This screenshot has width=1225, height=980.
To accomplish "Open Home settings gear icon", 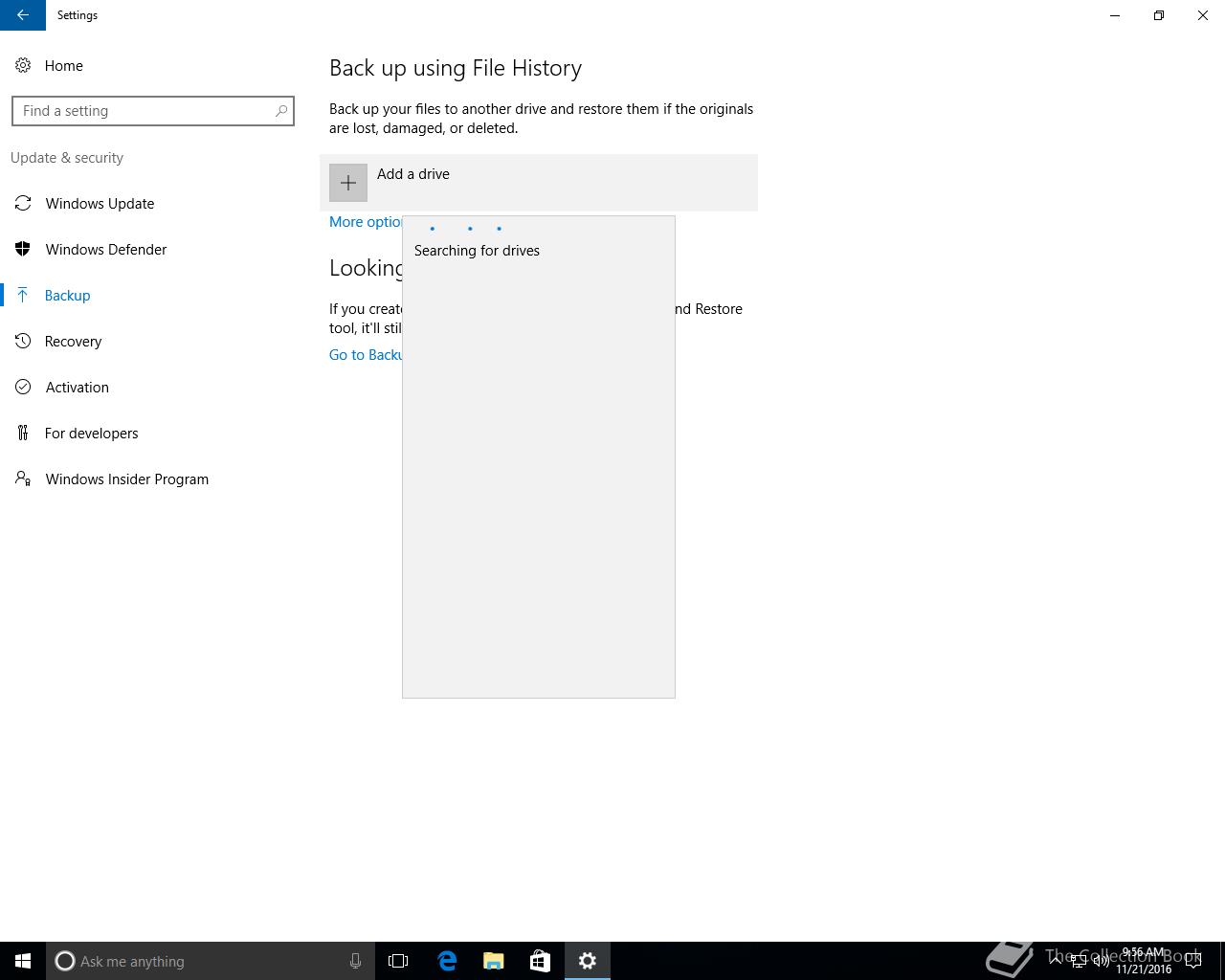I will (23, 65).
